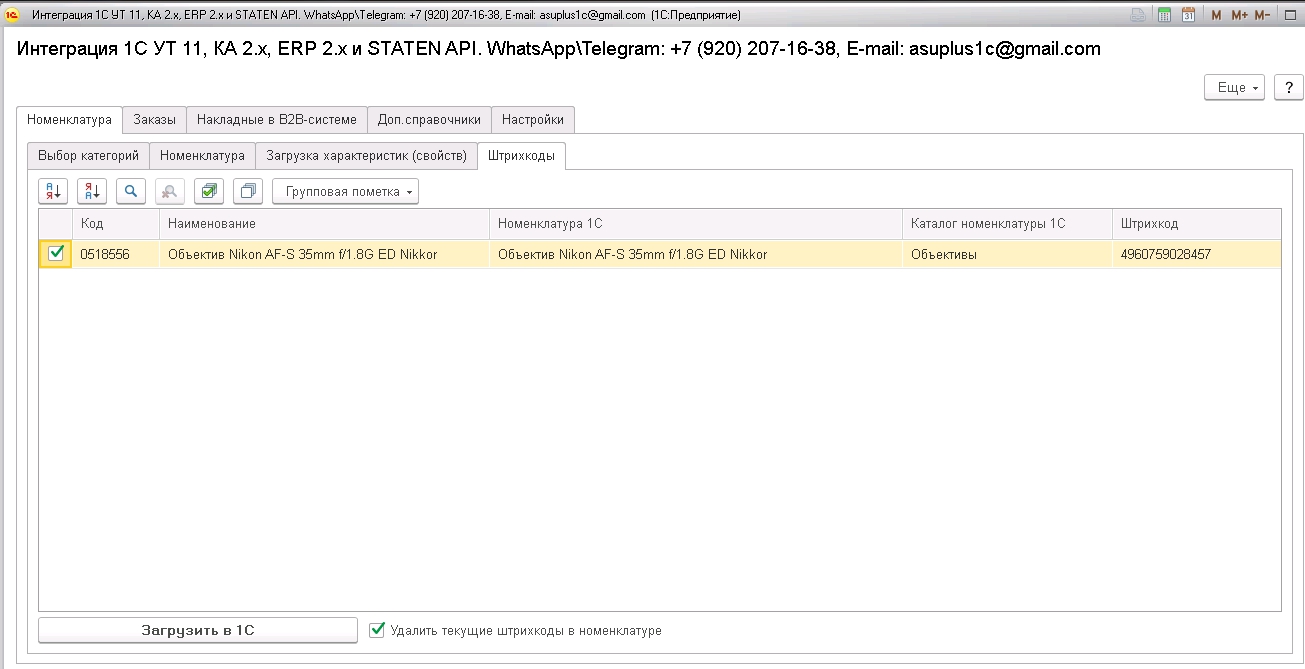
Task: Sort the list ascending A to Я
Action: (x=53, y=191)
